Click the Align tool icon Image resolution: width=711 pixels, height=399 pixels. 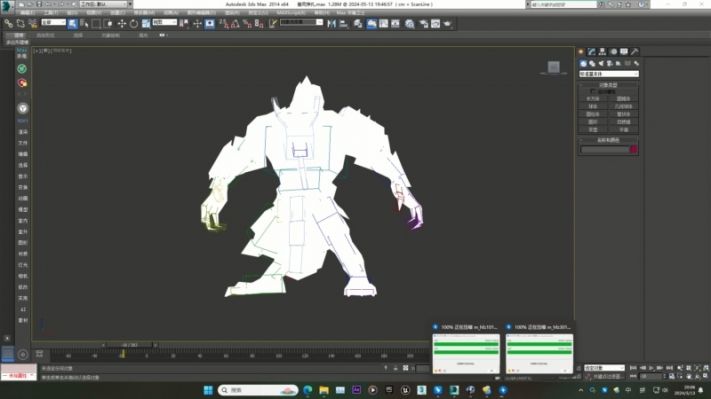click(344, 24)
